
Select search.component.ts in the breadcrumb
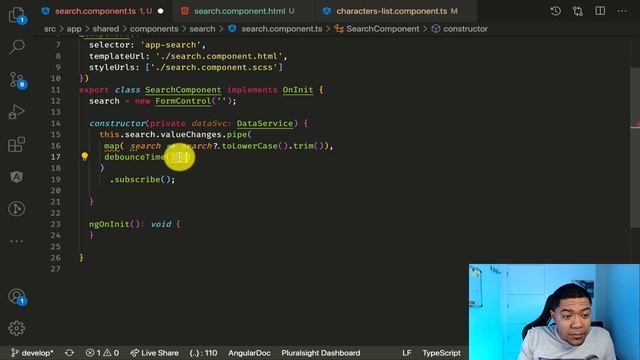[282, 29]
